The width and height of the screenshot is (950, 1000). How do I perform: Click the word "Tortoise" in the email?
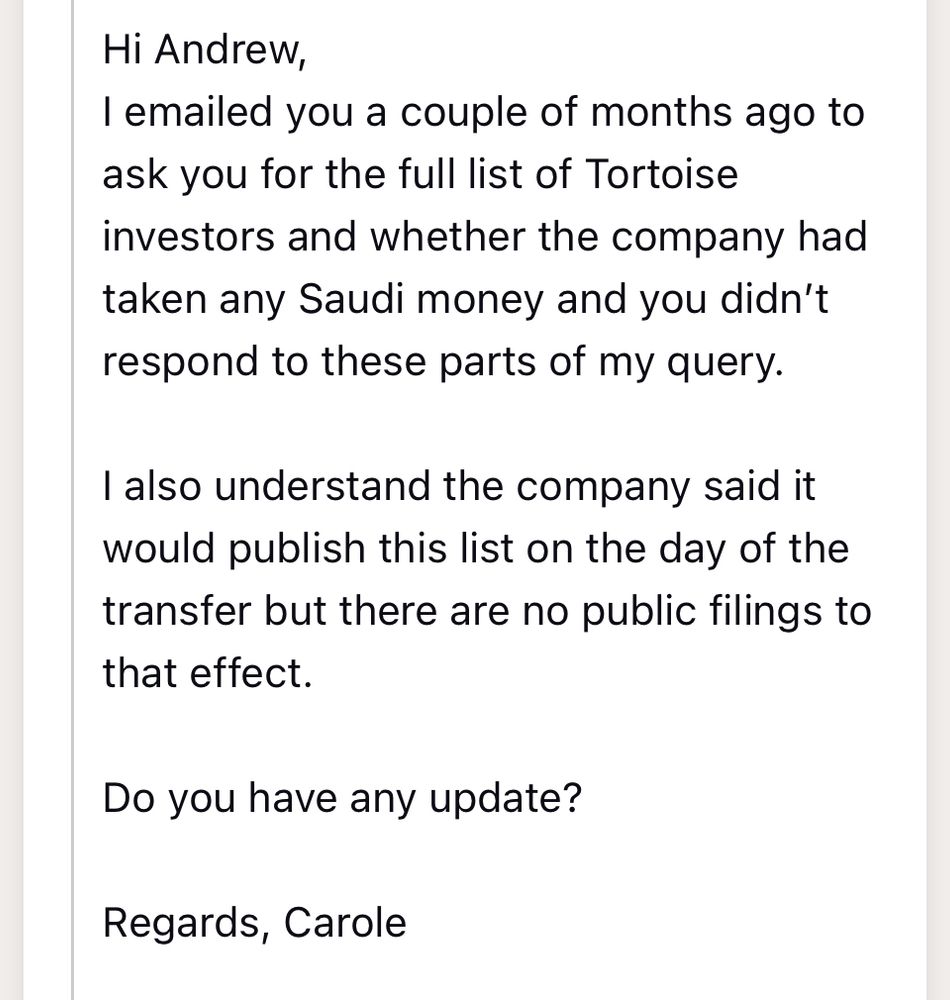pyautogui.click(x=661, y=174)
